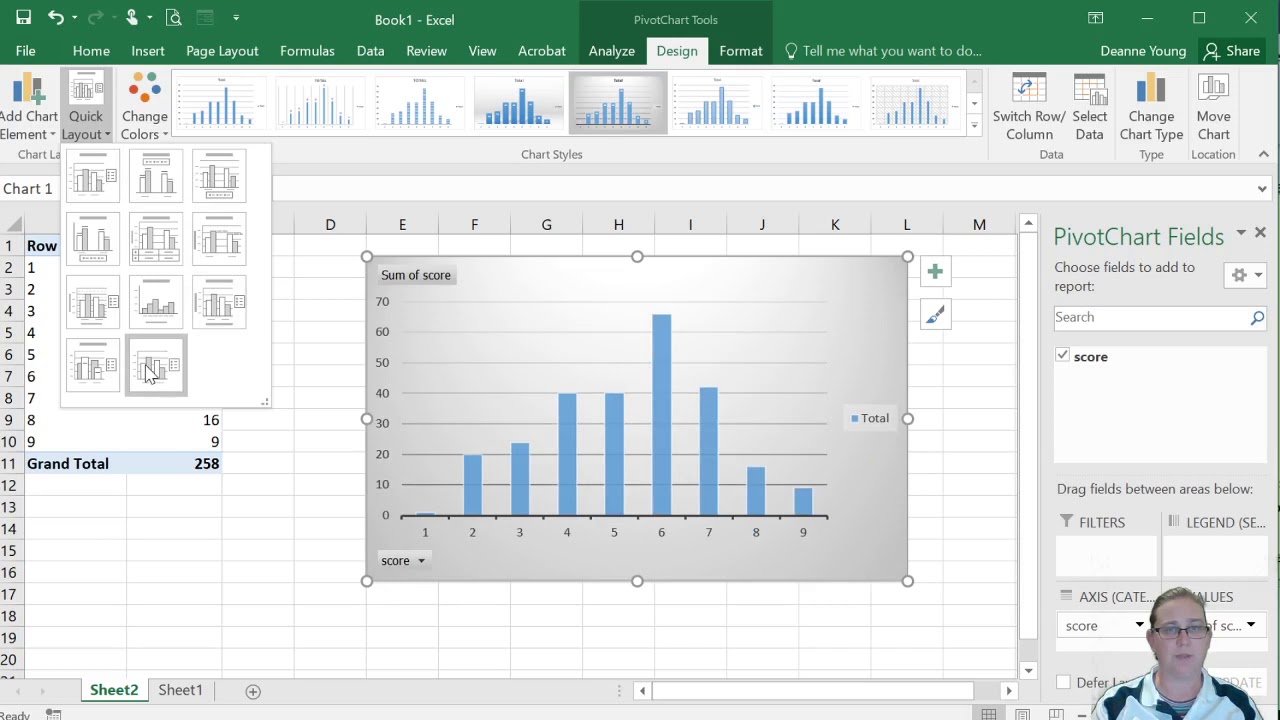Viewport: 1280px width, 720px height.
Task: Apply the dark-background fourth chart style
Action: coord(519,102)
